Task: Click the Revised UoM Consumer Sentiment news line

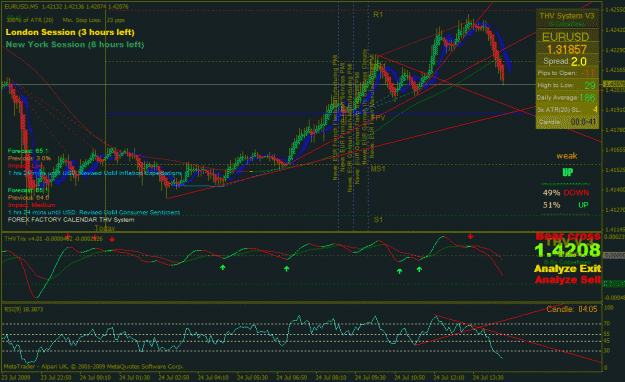Action: click(x=94, y=213)
